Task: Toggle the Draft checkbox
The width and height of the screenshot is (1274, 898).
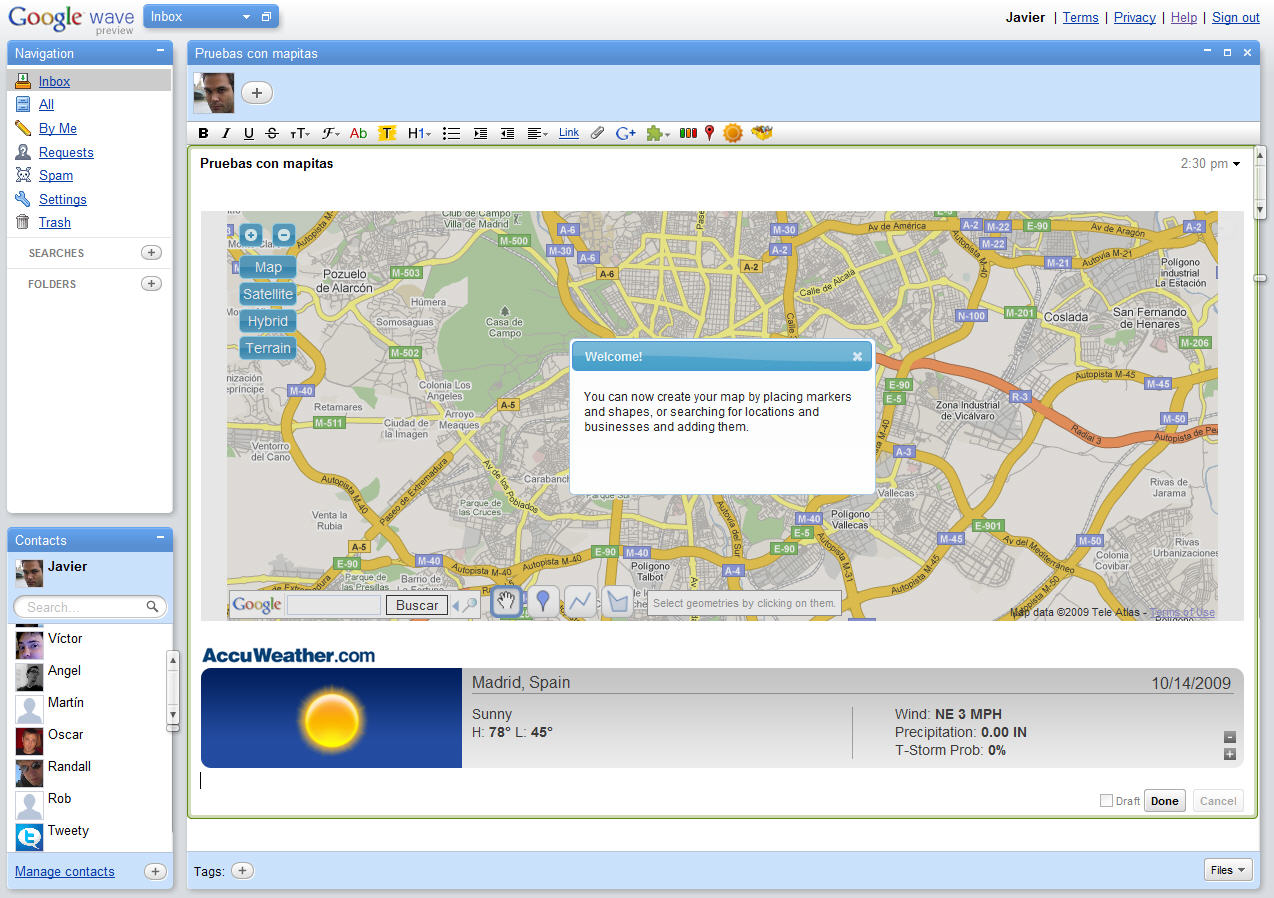Action: coord(1106,801)
